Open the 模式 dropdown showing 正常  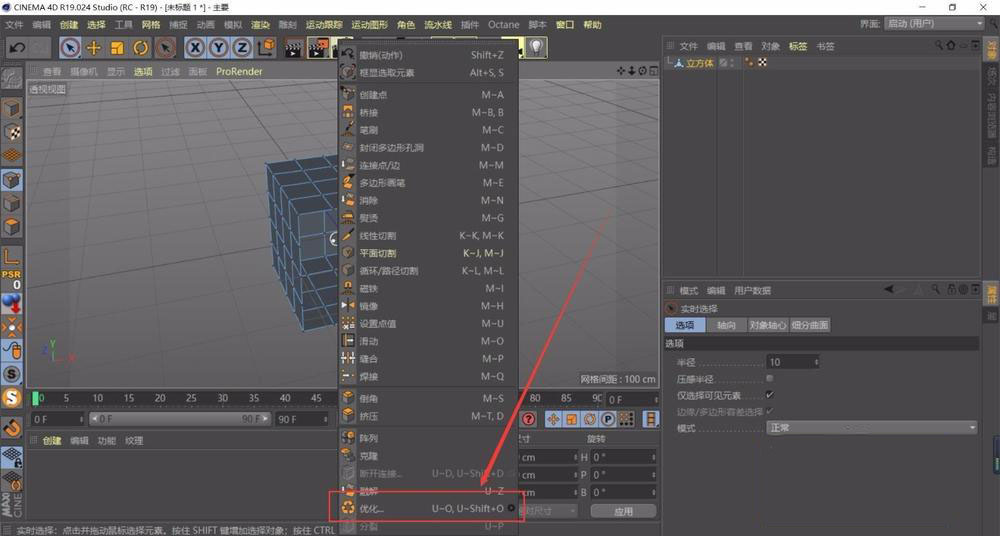[872, 428]
